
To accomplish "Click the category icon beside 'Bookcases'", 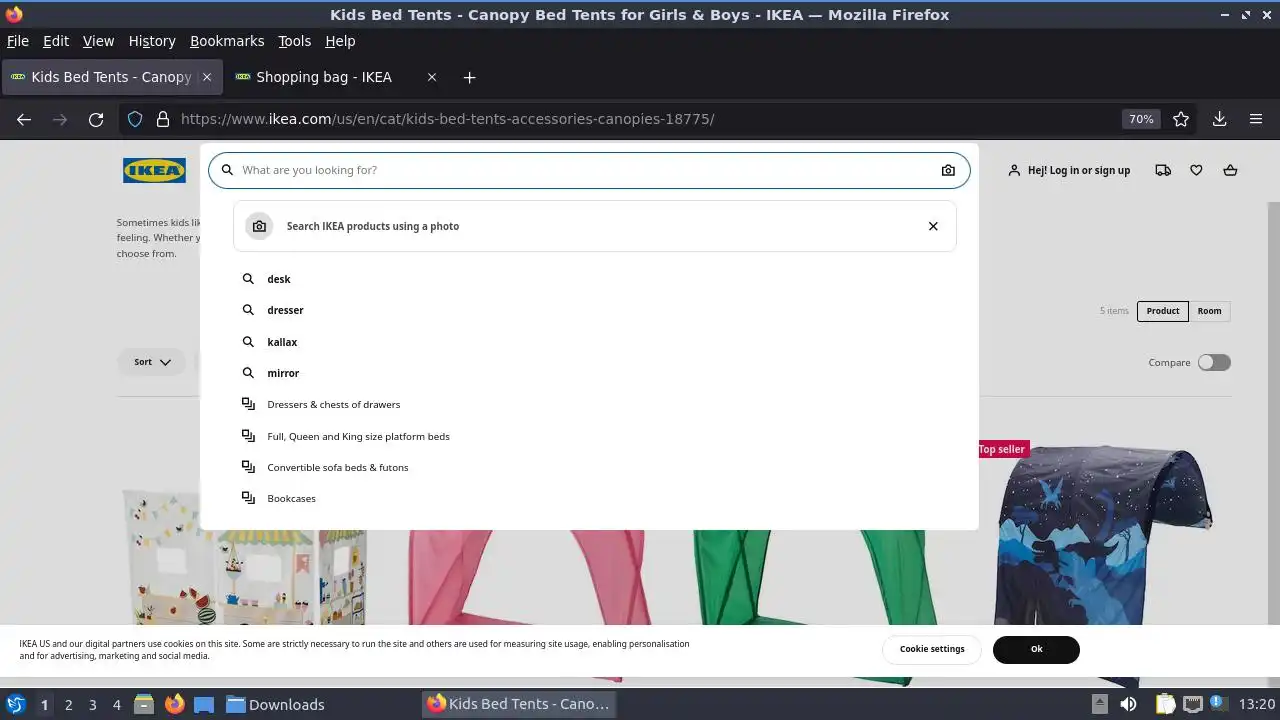I will coord(249,498).
